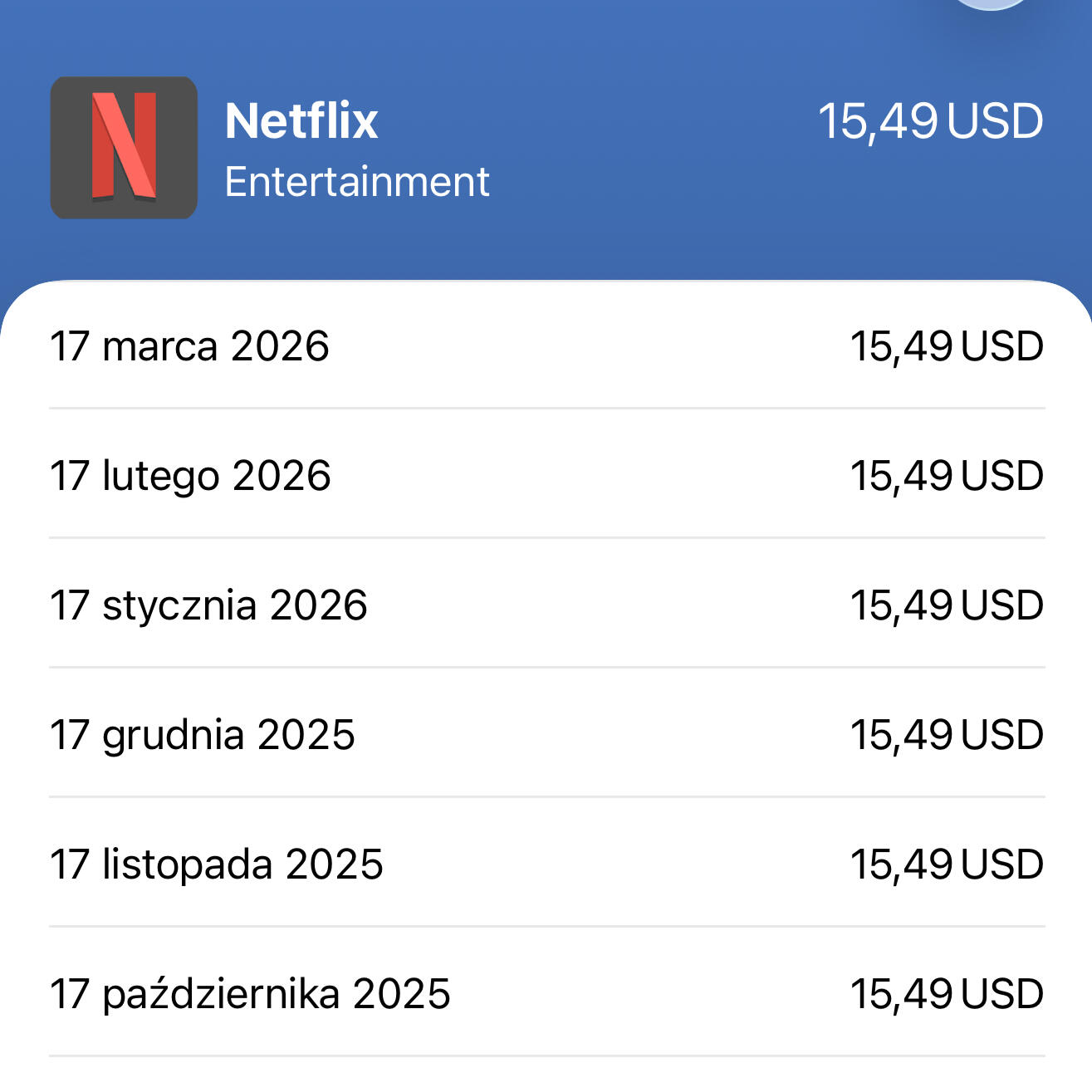Image resolution: width=1092 pixels, height=1092 pixels.
Task: Tap the Netflix logo icon
Action: point(124,148)
